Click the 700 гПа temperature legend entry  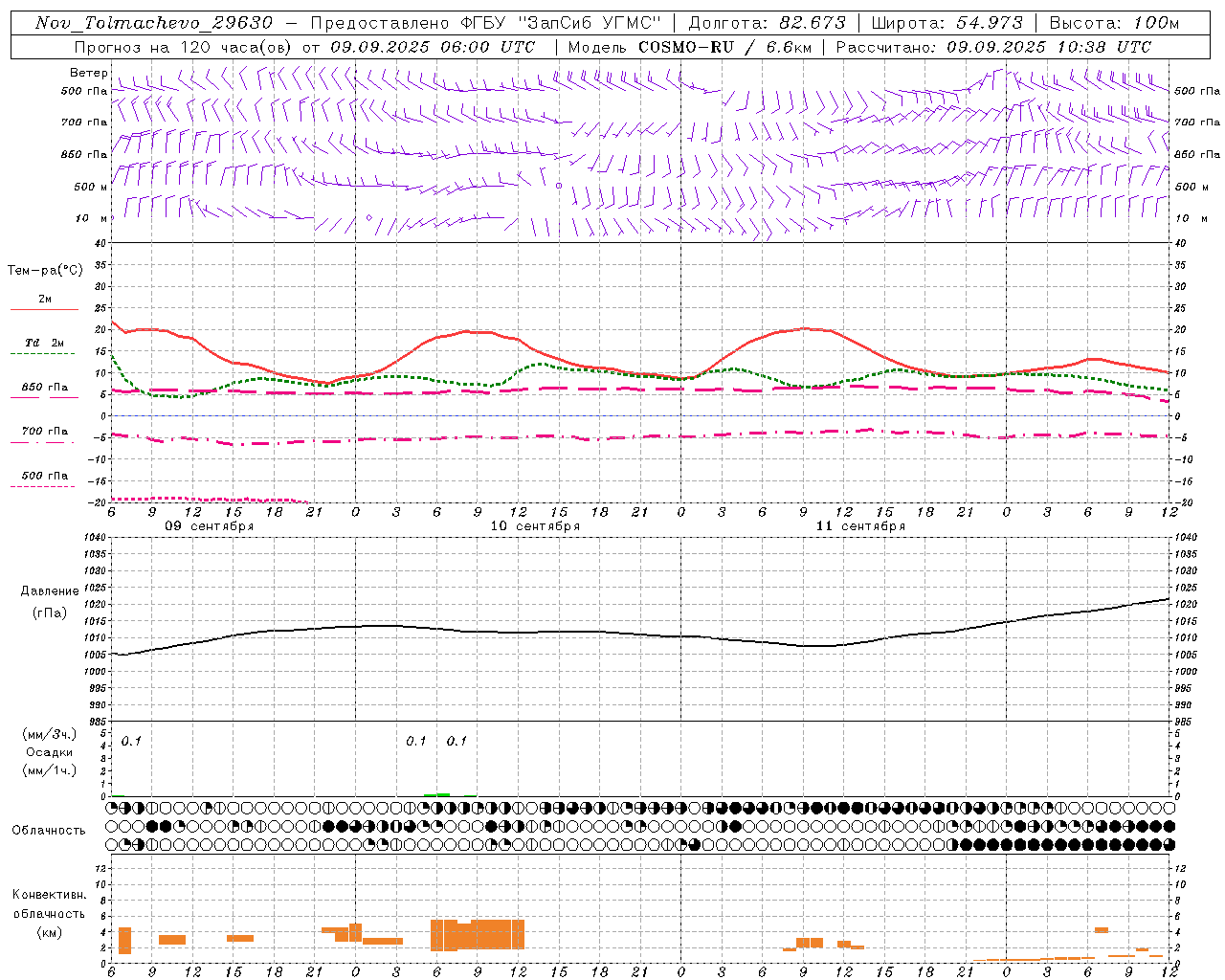click(x=44, y=431)
